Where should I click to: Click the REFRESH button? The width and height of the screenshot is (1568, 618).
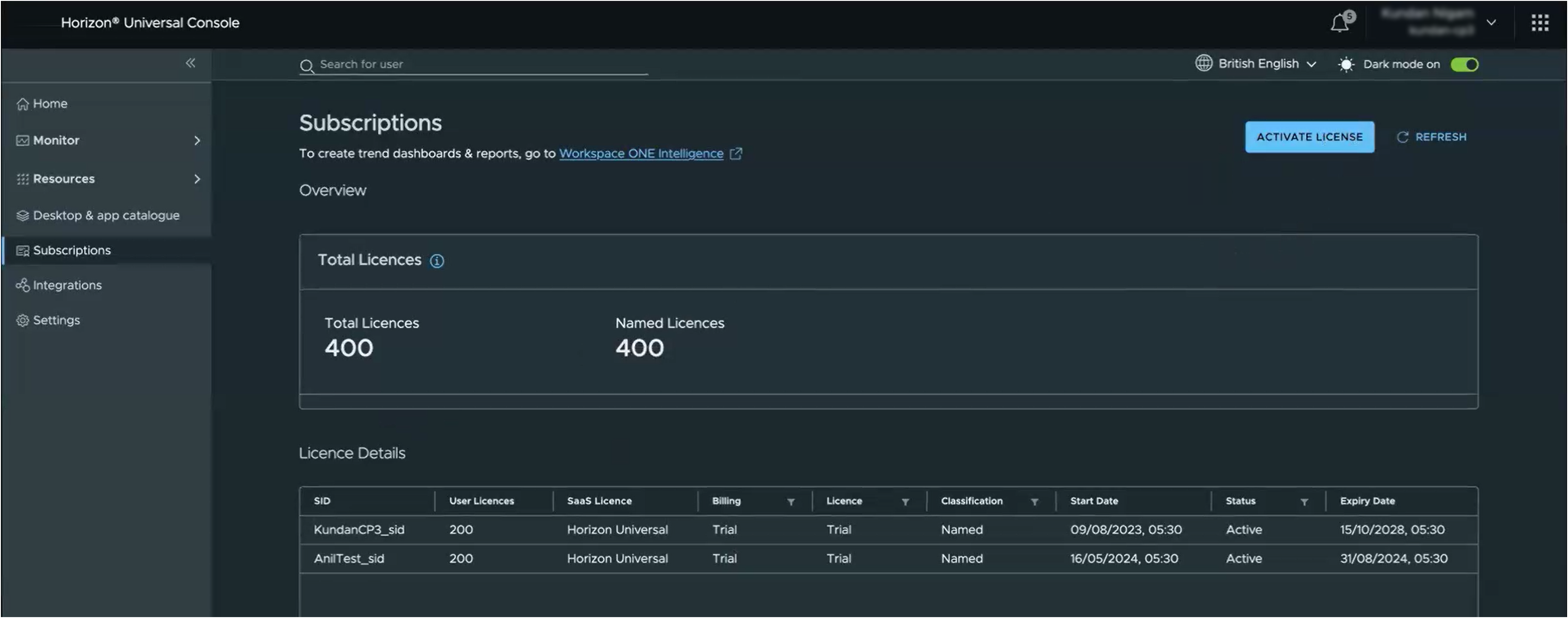point(1431,137)
